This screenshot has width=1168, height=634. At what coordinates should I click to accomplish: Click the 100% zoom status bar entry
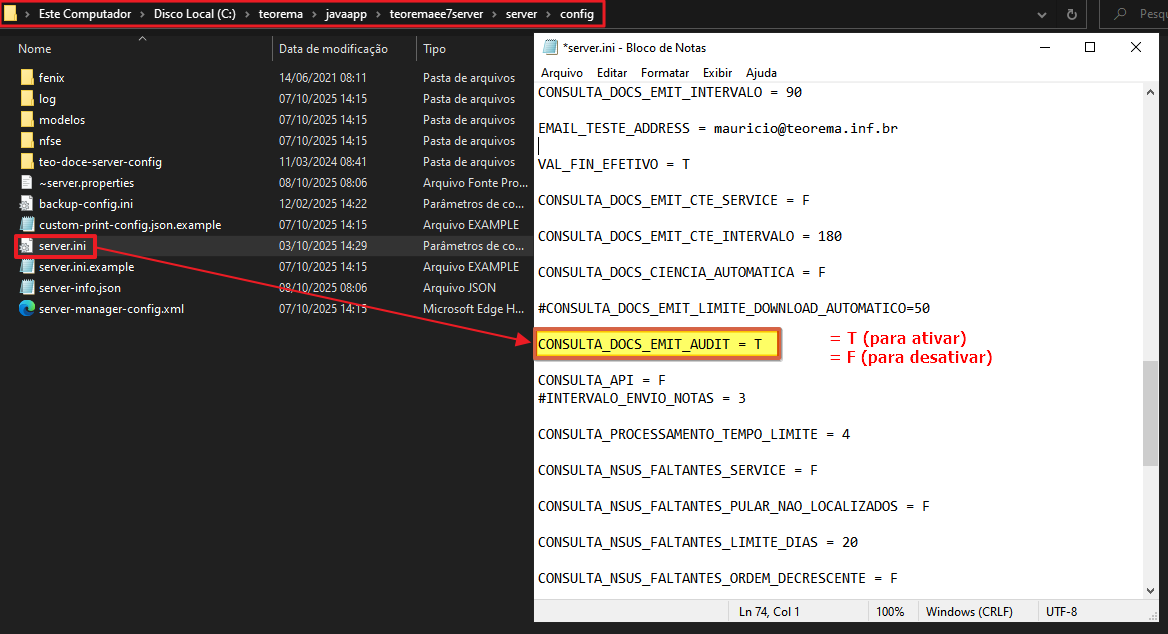(890, 612)
